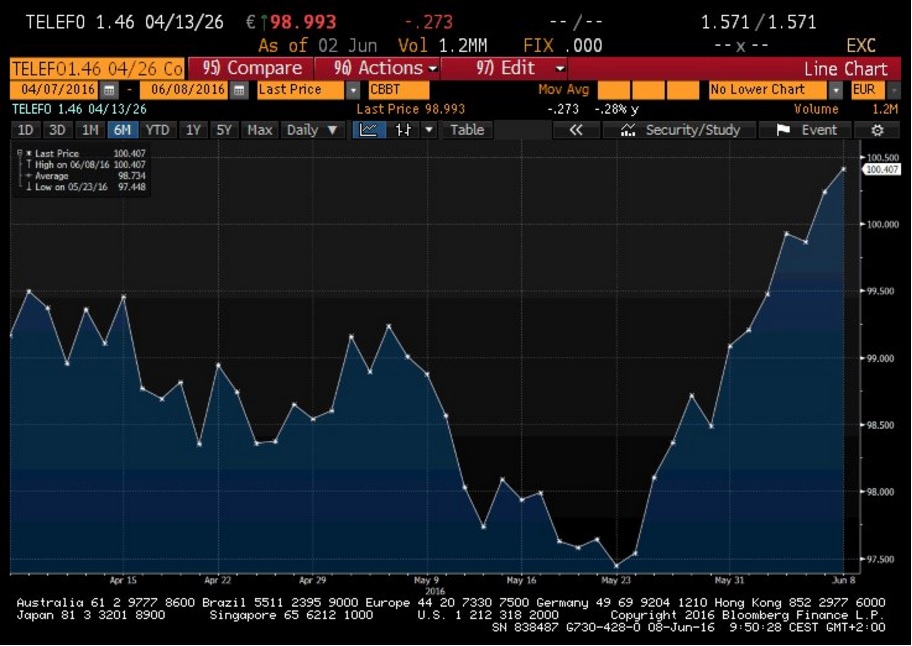Switch to the Table view

click(467, 130)
